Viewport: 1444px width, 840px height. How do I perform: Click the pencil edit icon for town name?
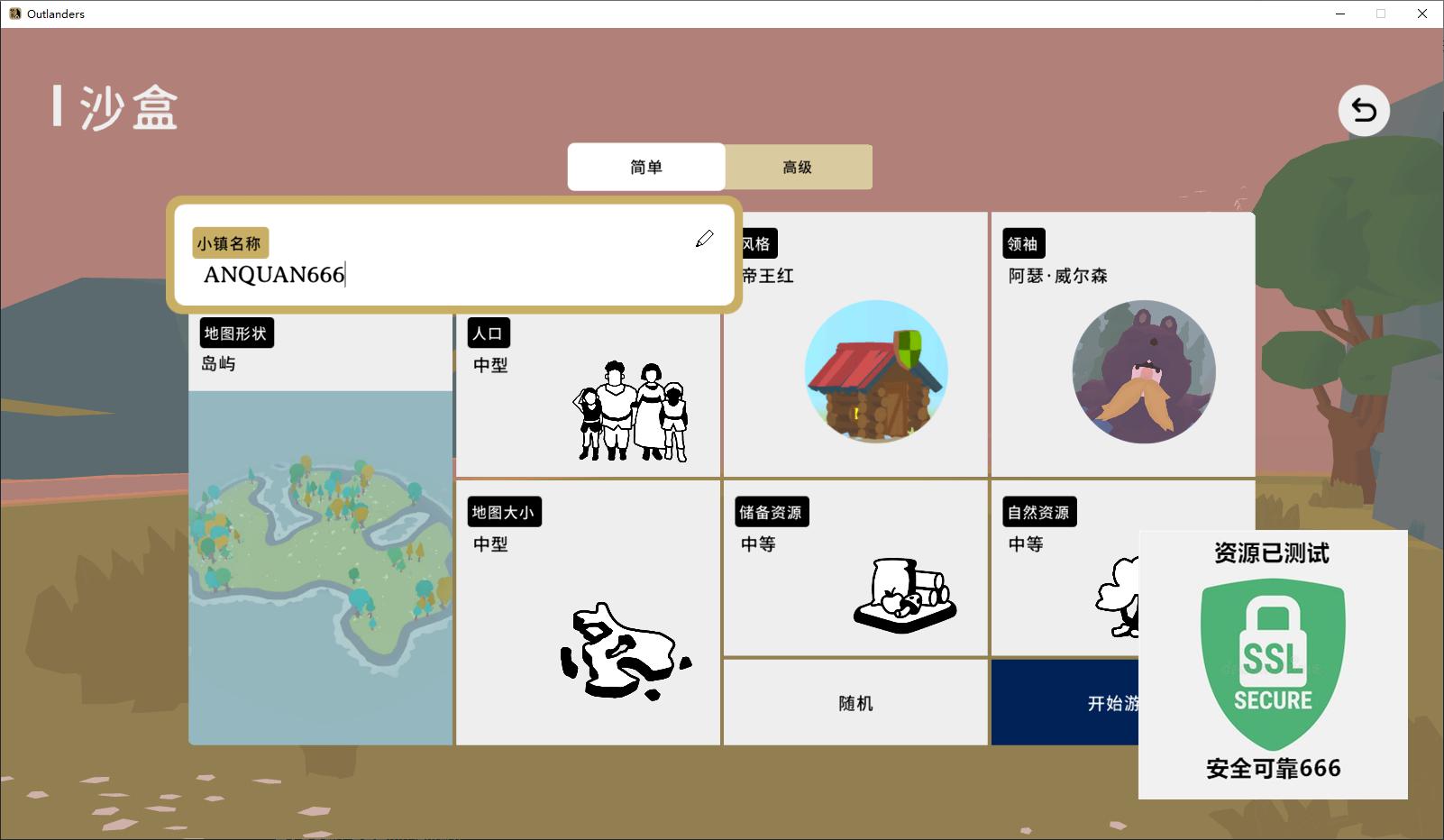(704, 239)
